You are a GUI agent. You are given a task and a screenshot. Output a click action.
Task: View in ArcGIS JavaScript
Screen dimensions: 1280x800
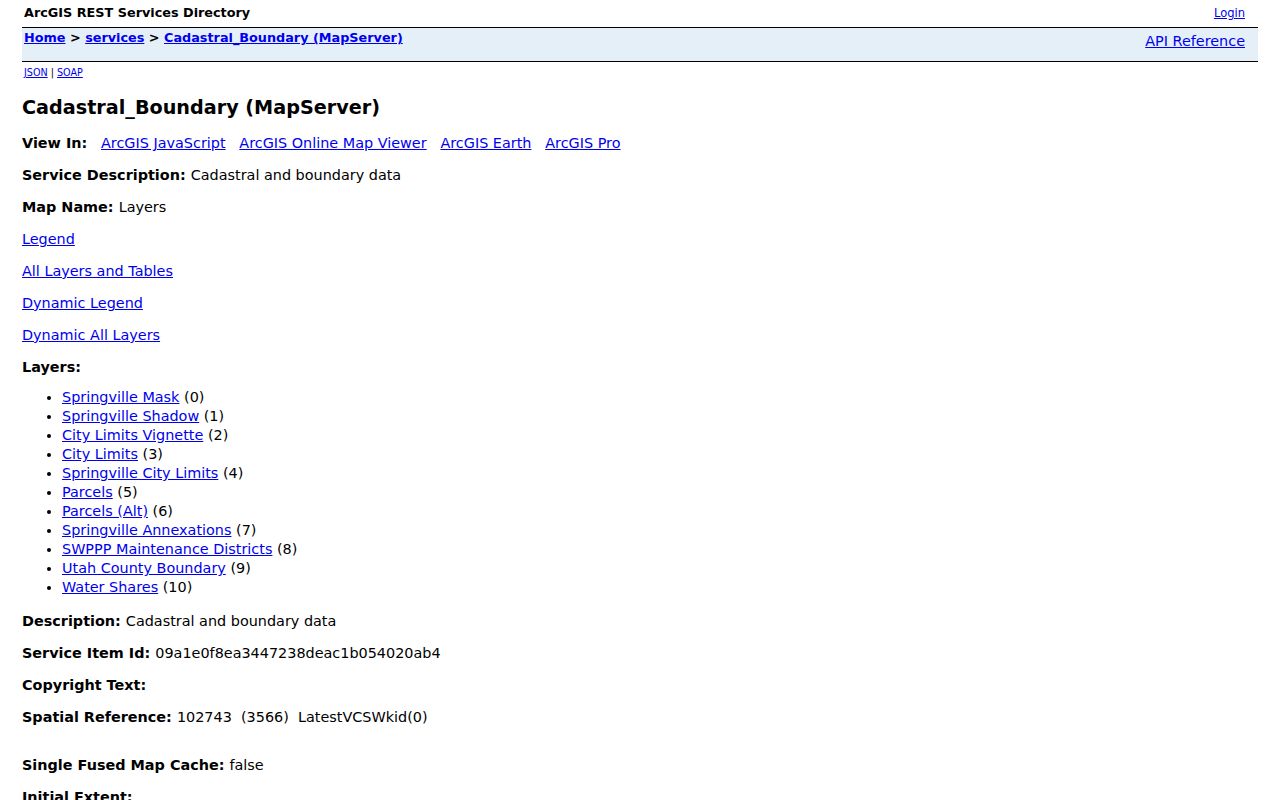(x=163, y=143)
